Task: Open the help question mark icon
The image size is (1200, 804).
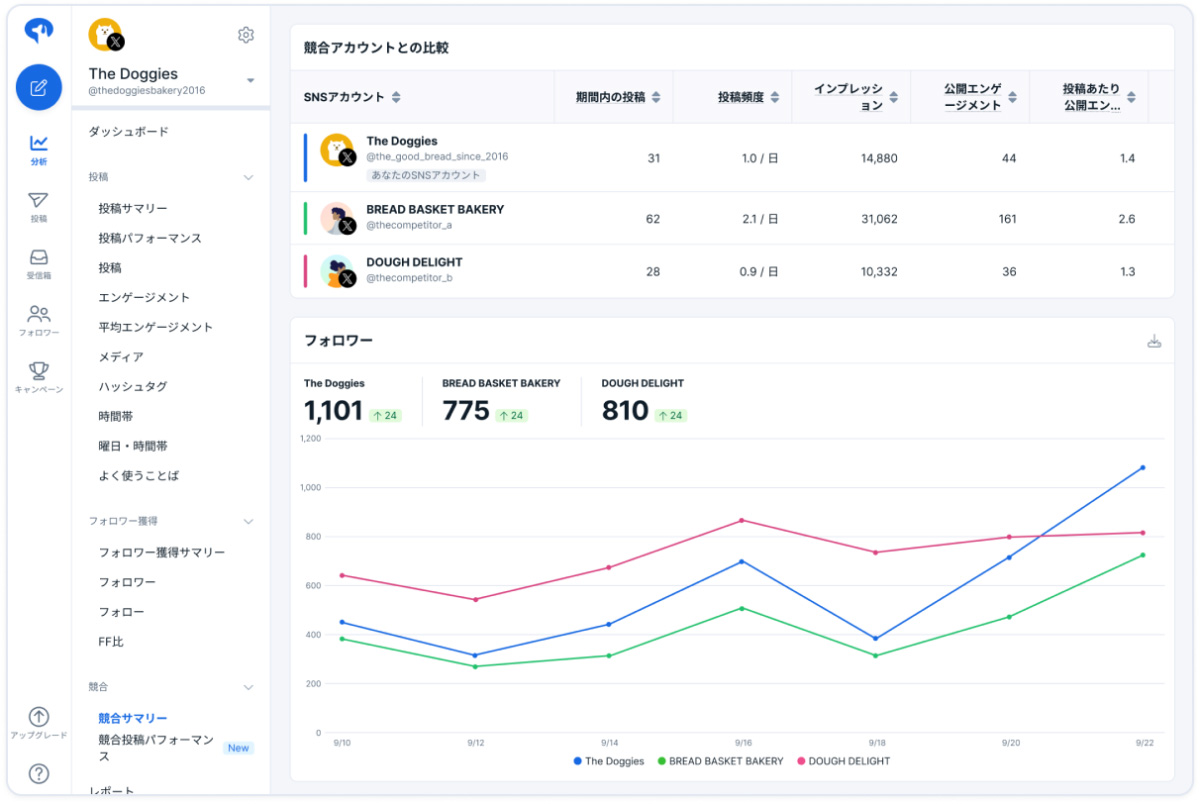Action: 39,773
